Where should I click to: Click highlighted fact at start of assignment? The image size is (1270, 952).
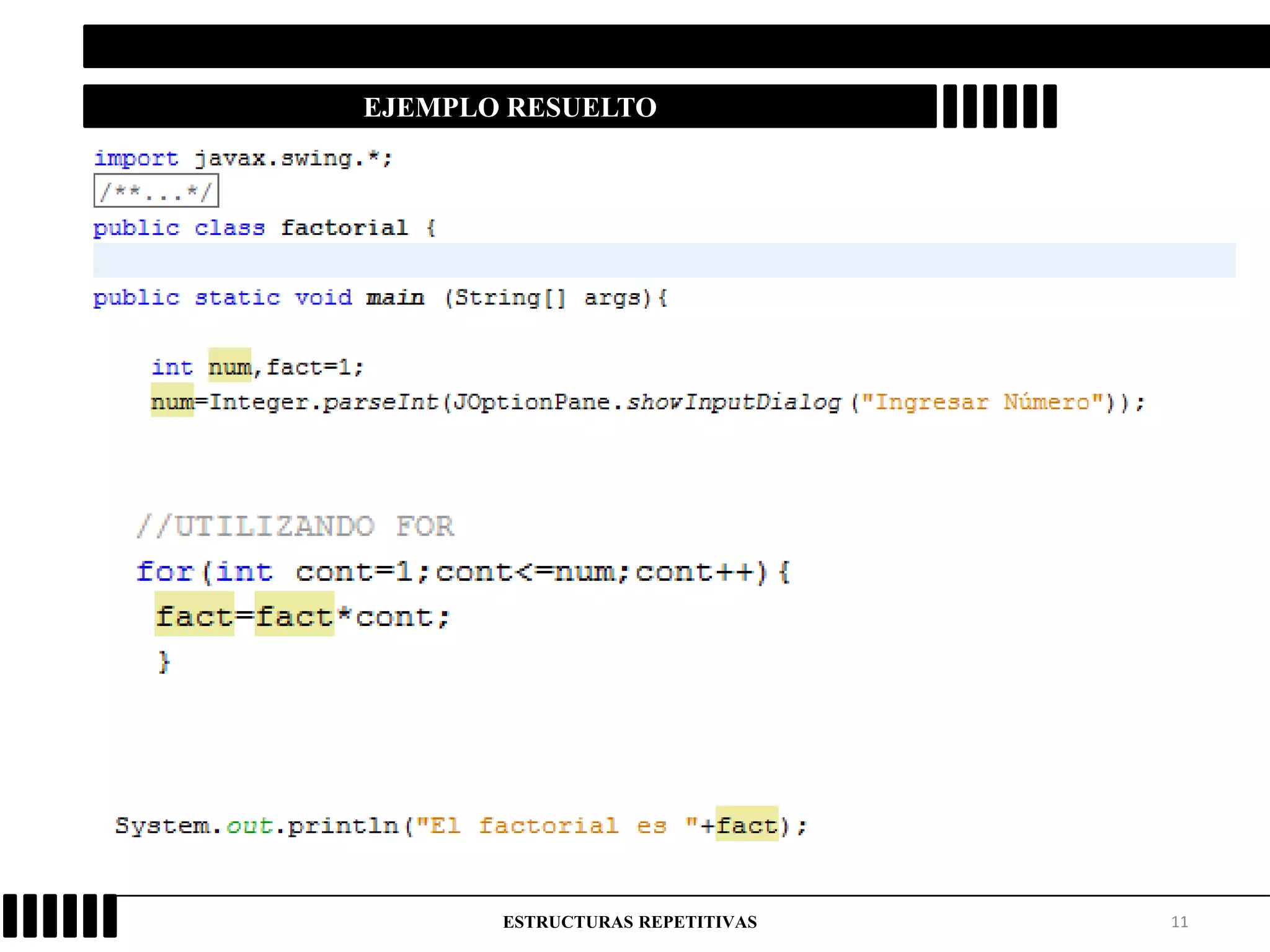coord(194,616)
